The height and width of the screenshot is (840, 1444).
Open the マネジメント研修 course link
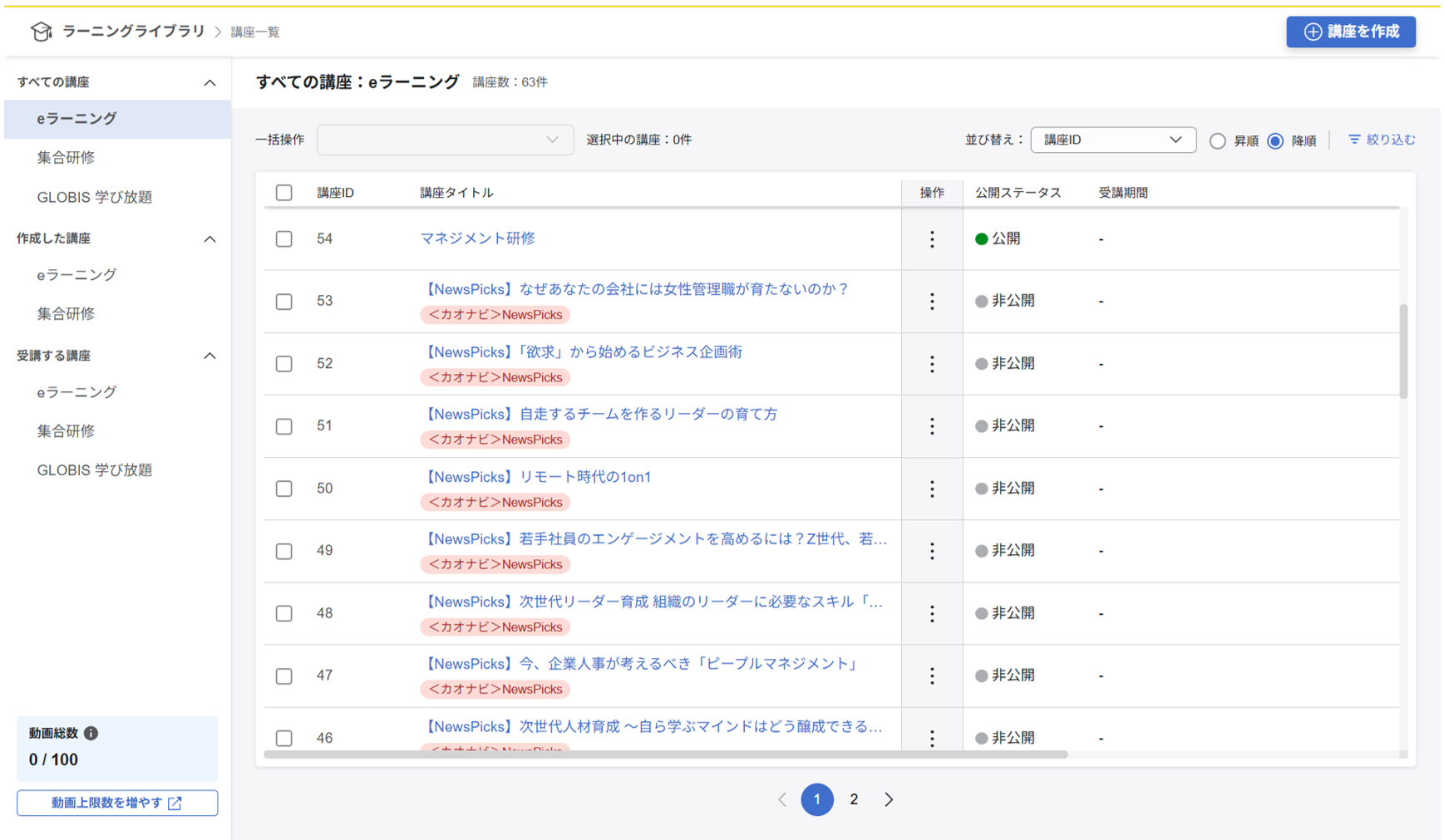tap(476, 238)
